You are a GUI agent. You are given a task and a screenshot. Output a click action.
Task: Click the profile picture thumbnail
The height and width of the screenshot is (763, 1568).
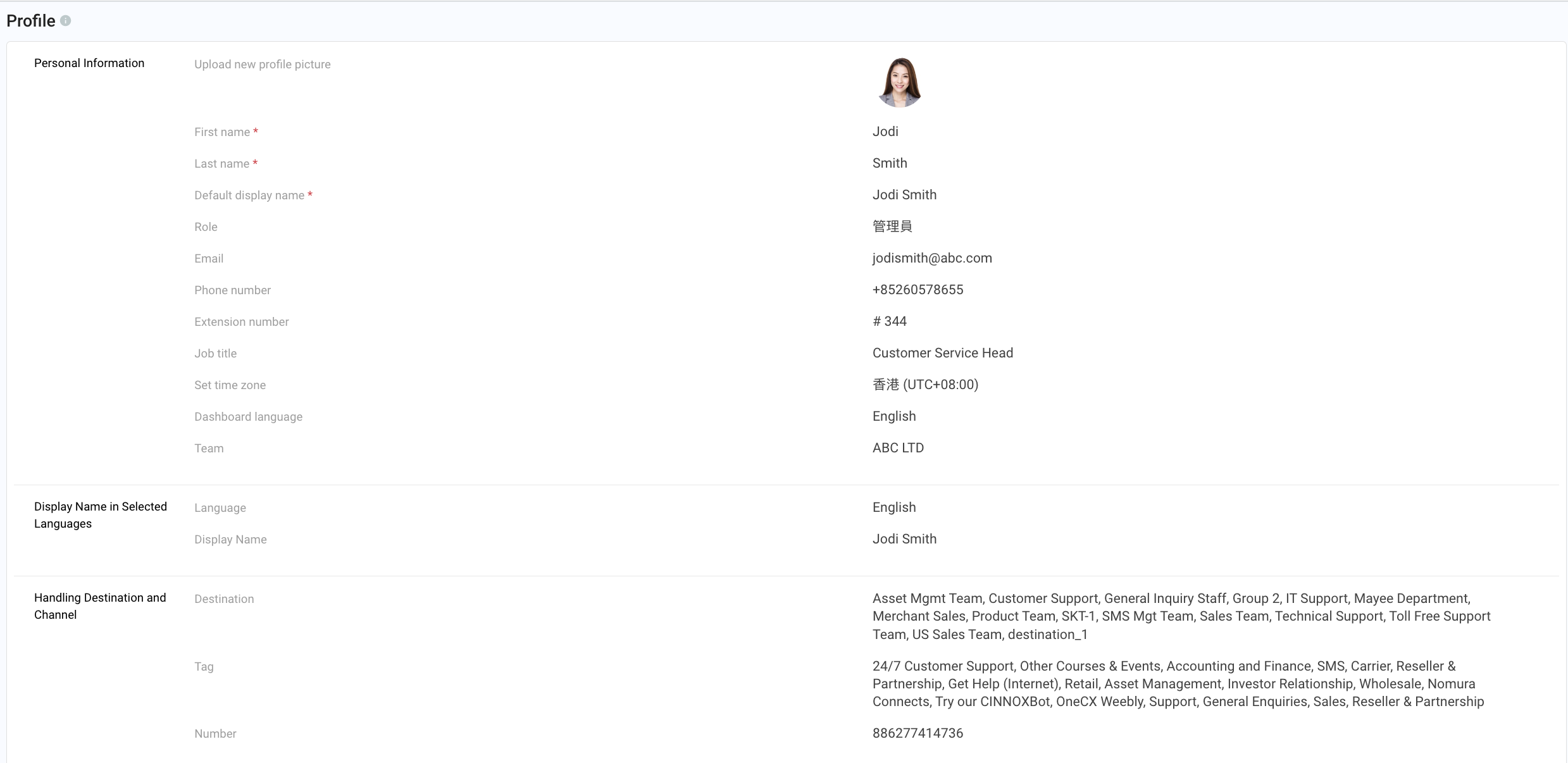point(899,83)
